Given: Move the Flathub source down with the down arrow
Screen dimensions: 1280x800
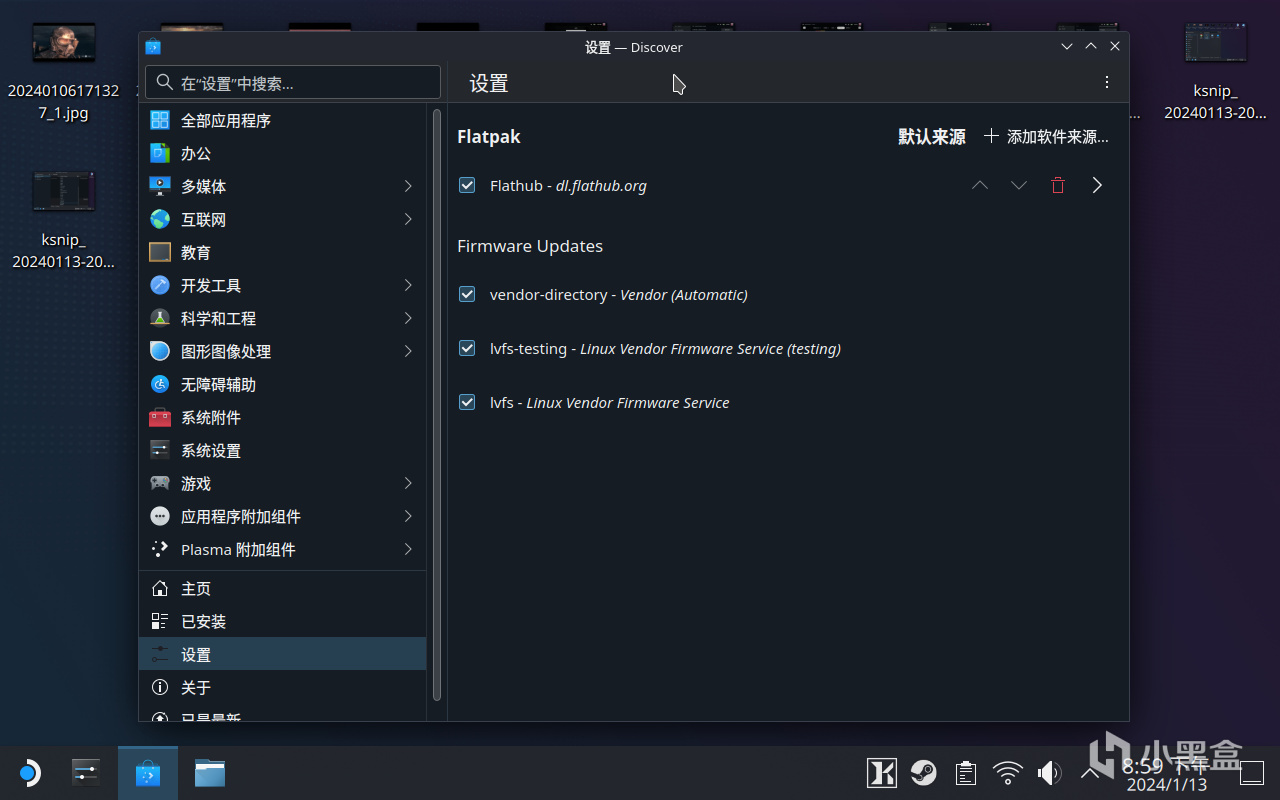Looking at the screenshot, I should [x=1019, y=185].
